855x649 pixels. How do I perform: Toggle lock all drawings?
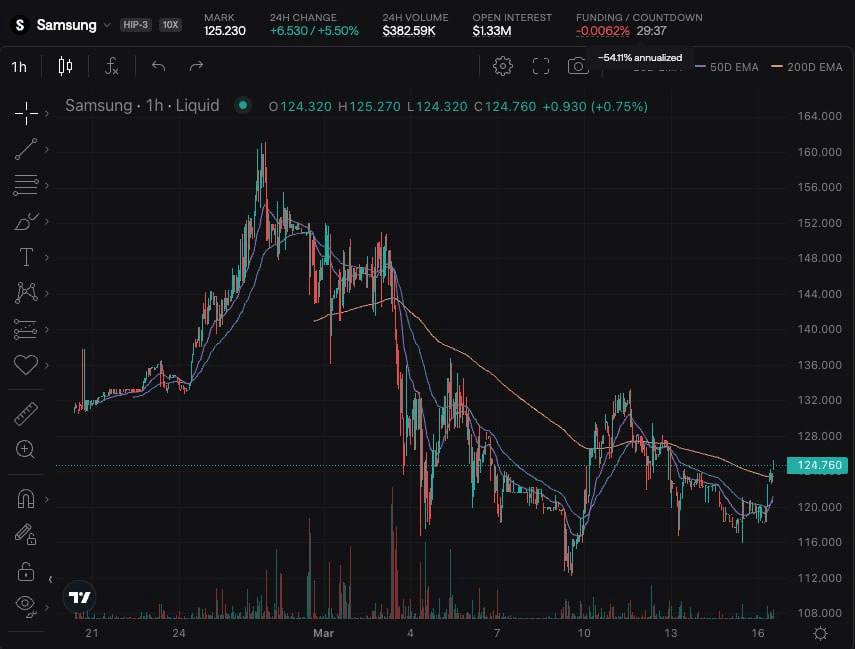26,571
